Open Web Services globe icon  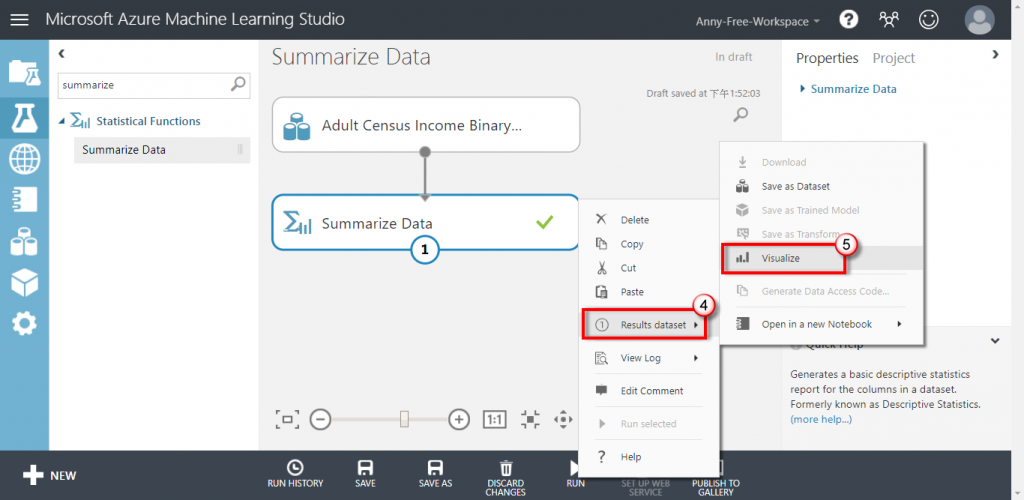coord(24,159)
